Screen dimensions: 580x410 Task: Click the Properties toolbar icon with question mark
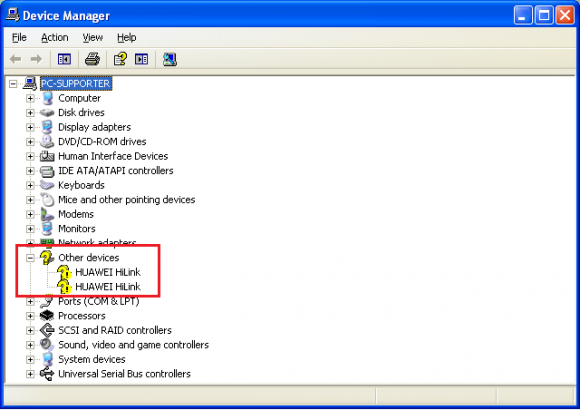pos(120,59)
